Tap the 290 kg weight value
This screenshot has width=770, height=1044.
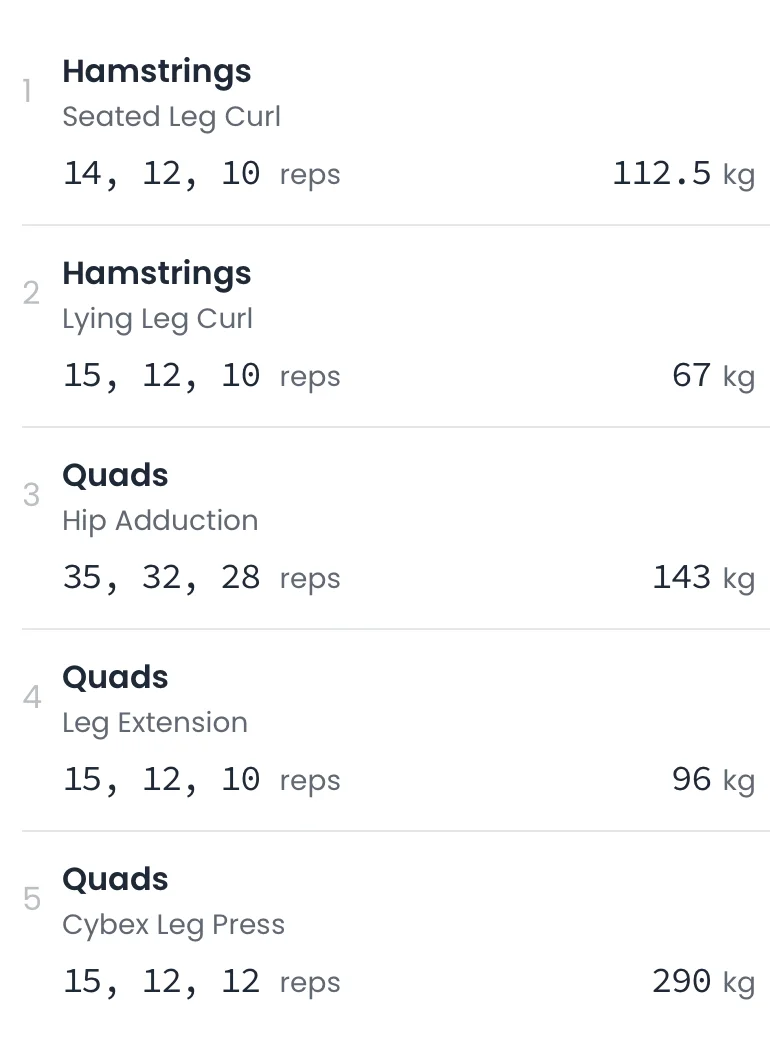703,982
